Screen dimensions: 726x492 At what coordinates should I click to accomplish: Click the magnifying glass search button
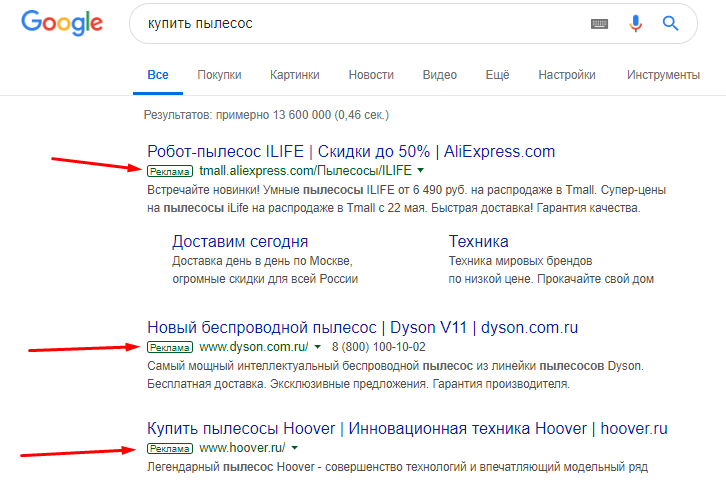671,24
